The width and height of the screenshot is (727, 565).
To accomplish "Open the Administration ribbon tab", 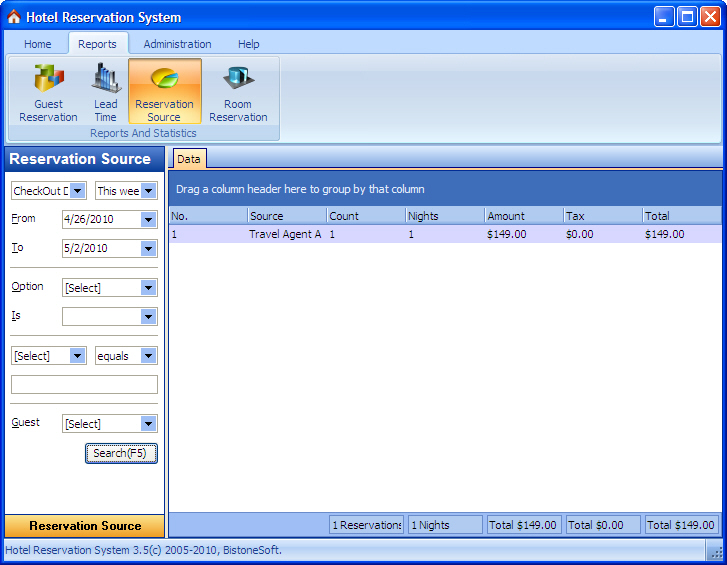I will 177,44.
